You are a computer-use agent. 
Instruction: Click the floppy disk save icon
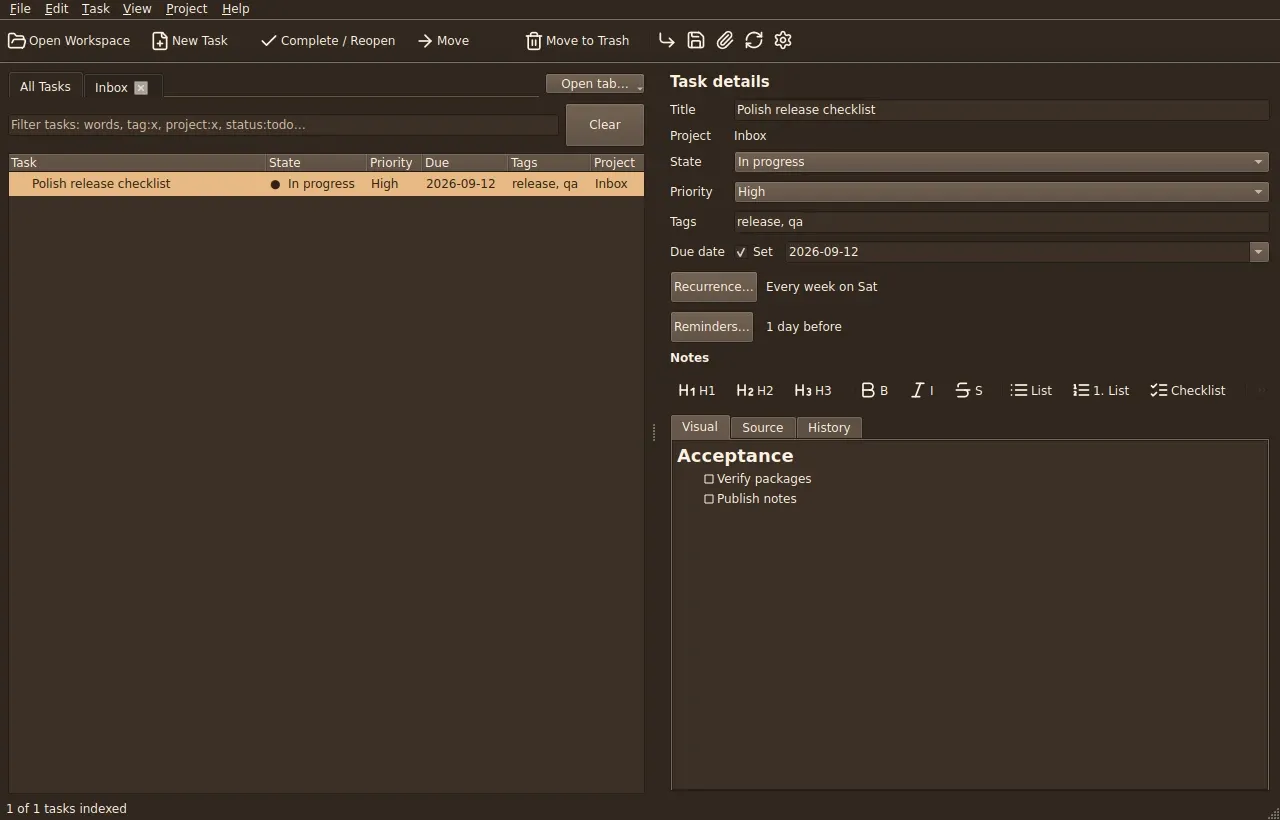click(x=696, y=41)
